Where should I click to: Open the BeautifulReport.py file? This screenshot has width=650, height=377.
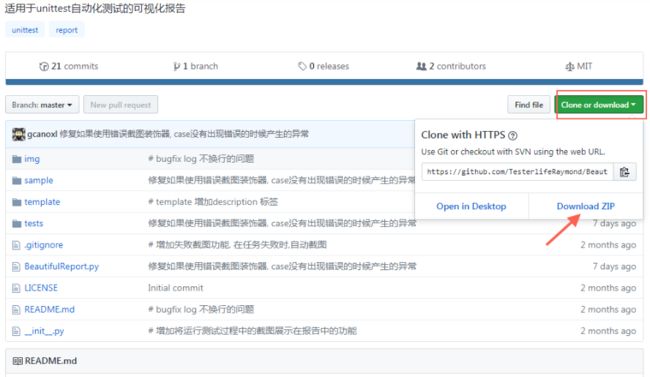click(x=61, y=267)
